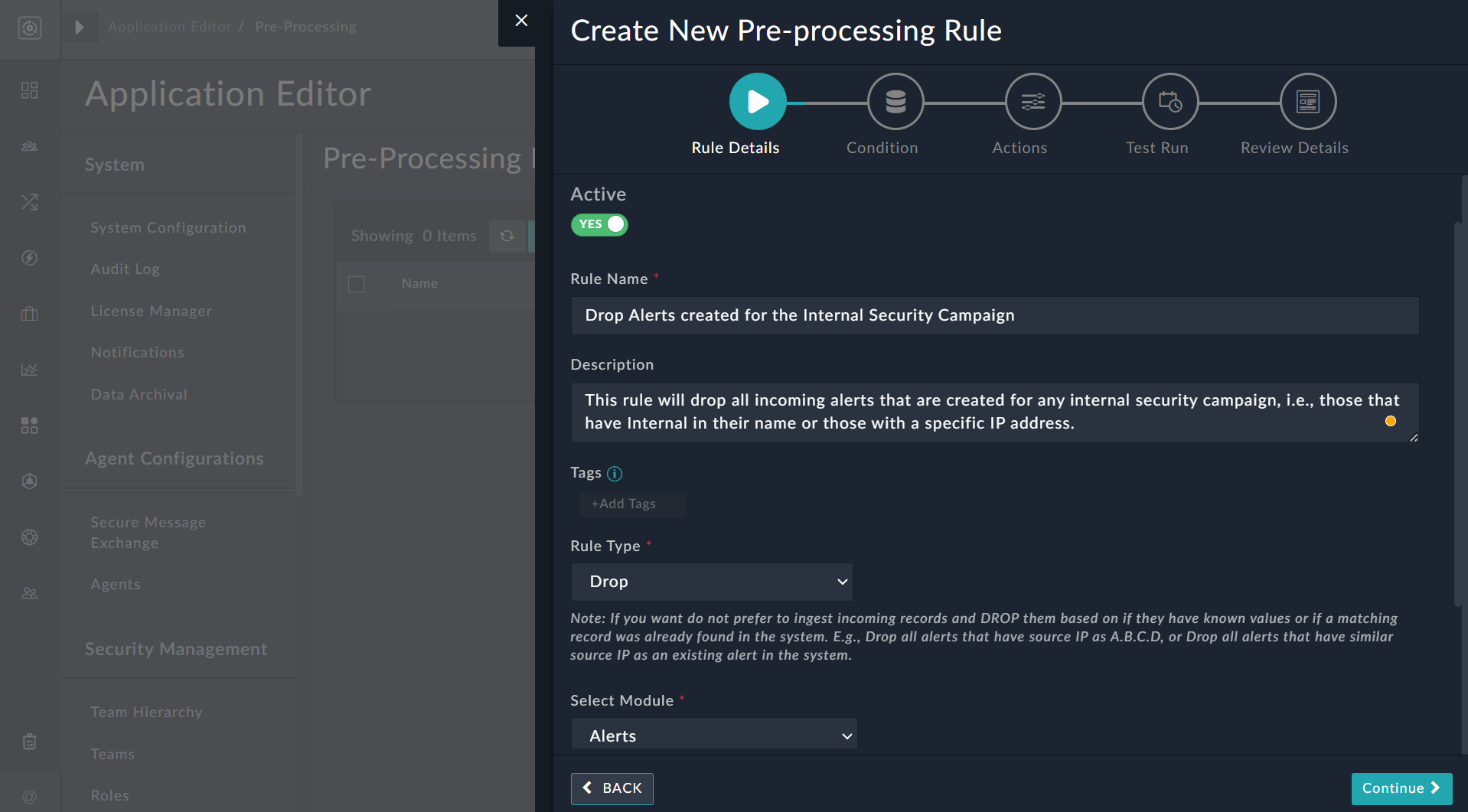This screenshot has width=1468, height=812.
Task: Open the Select Module dropdown
Action: pyautogui.click(x=713, y=734)
